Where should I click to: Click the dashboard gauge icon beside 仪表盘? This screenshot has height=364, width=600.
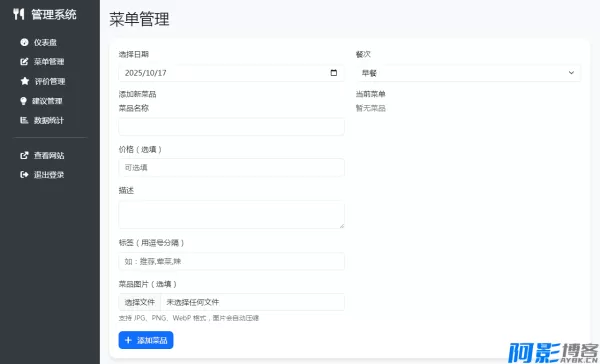(x=24, y=42)
